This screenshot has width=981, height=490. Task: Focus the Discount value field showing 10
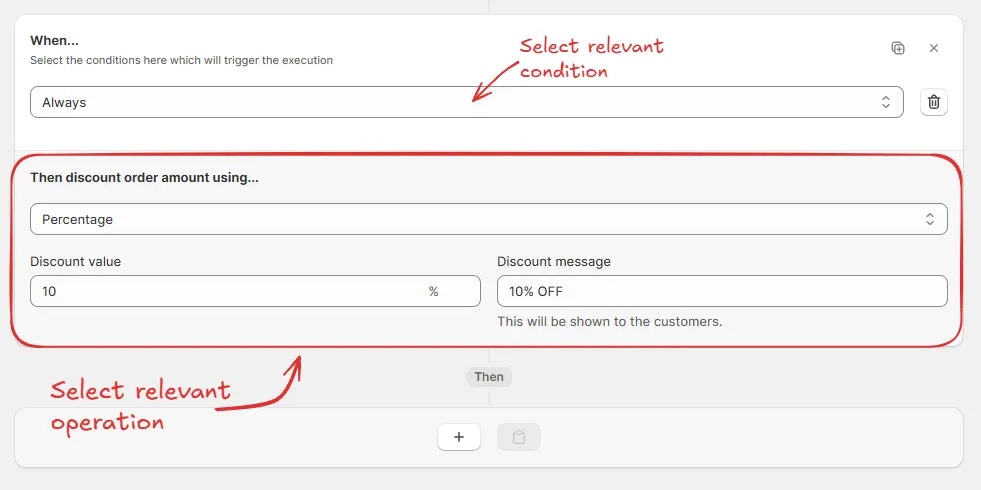point(255,291)
